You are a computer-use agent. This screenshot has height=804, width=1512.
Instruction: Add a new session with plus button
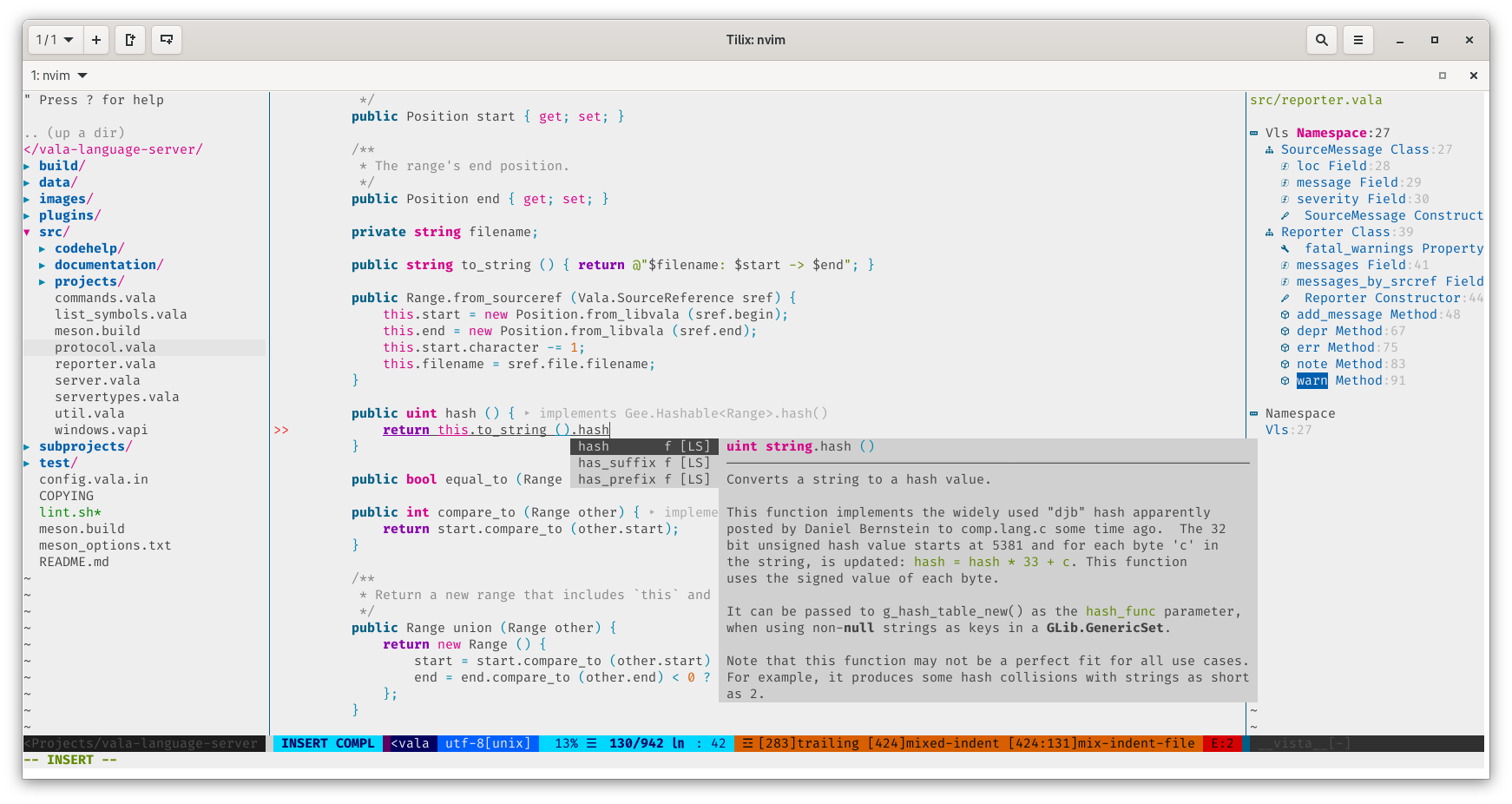pos(96,40)
